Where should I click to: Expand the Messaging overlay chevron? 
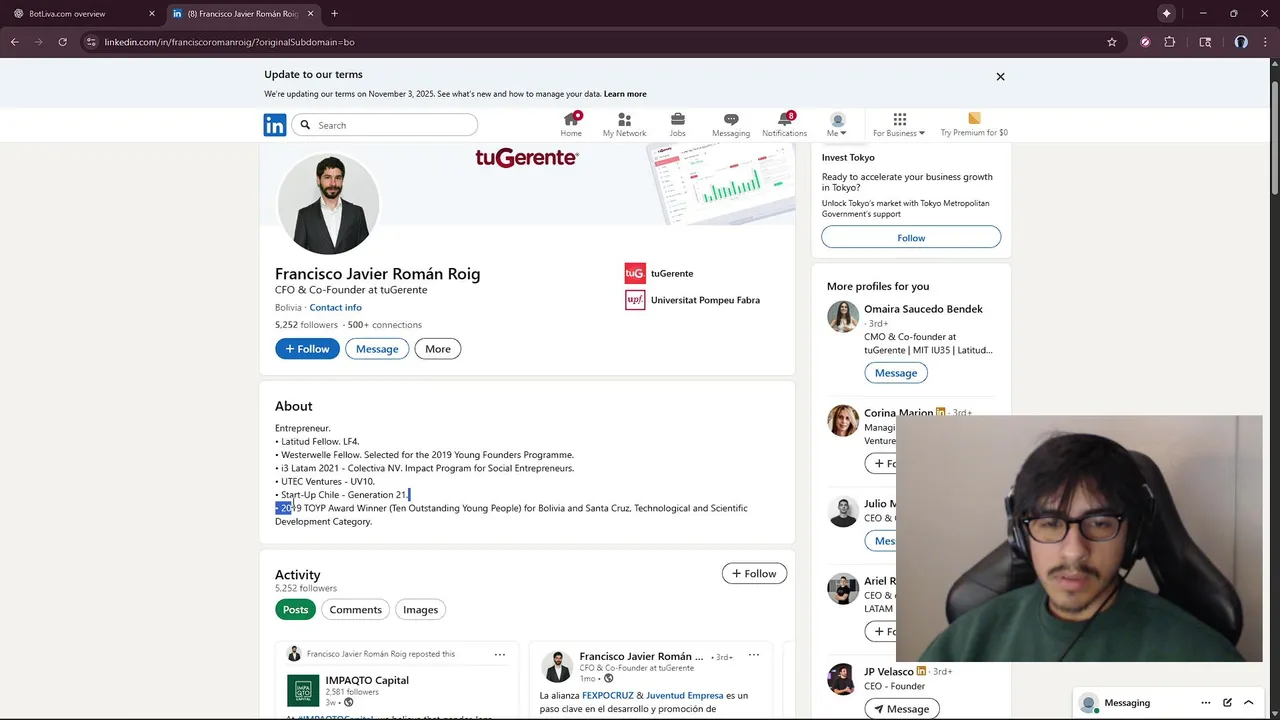point(1248,703)
